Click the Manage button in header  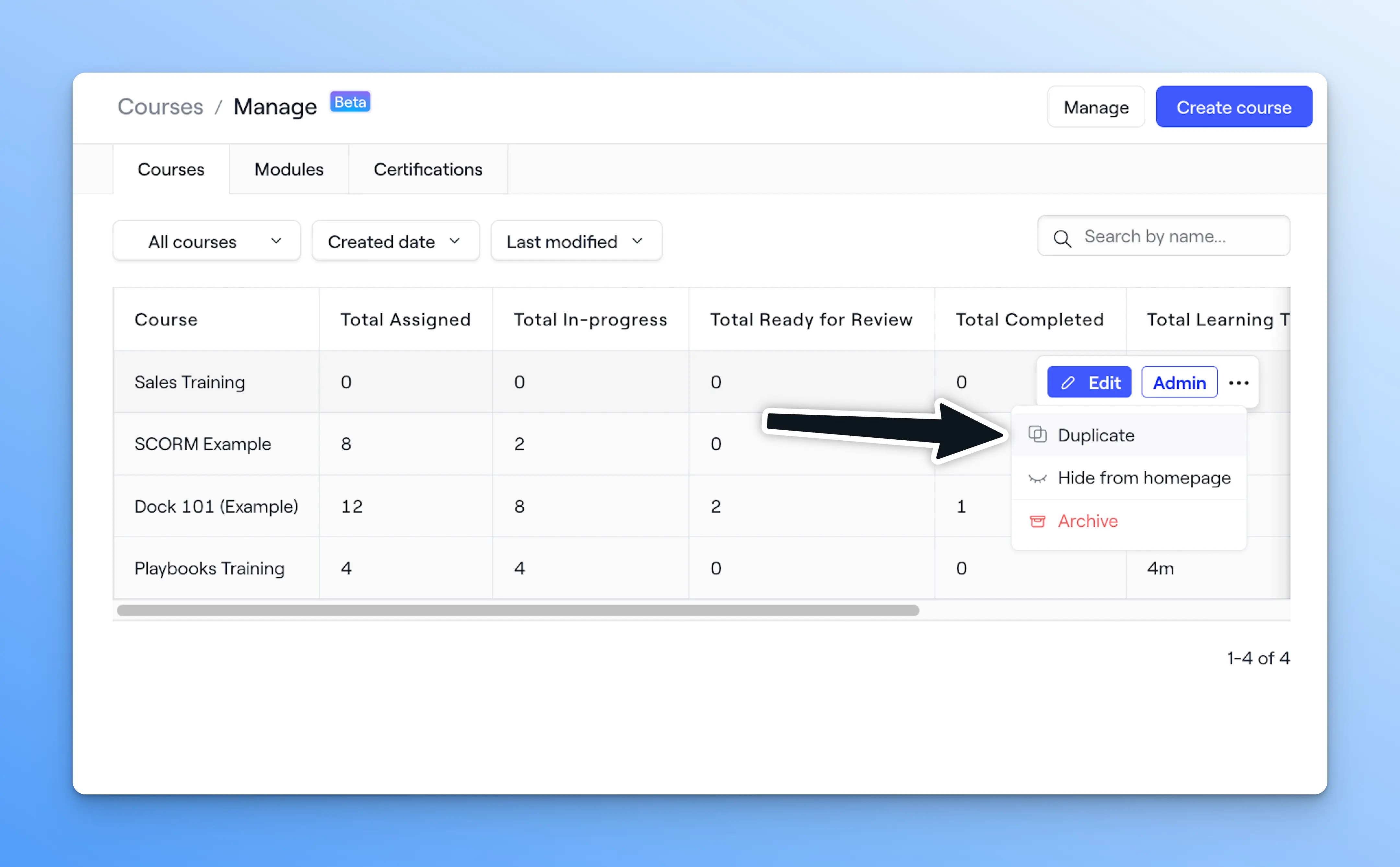[x=1095, y=107]
